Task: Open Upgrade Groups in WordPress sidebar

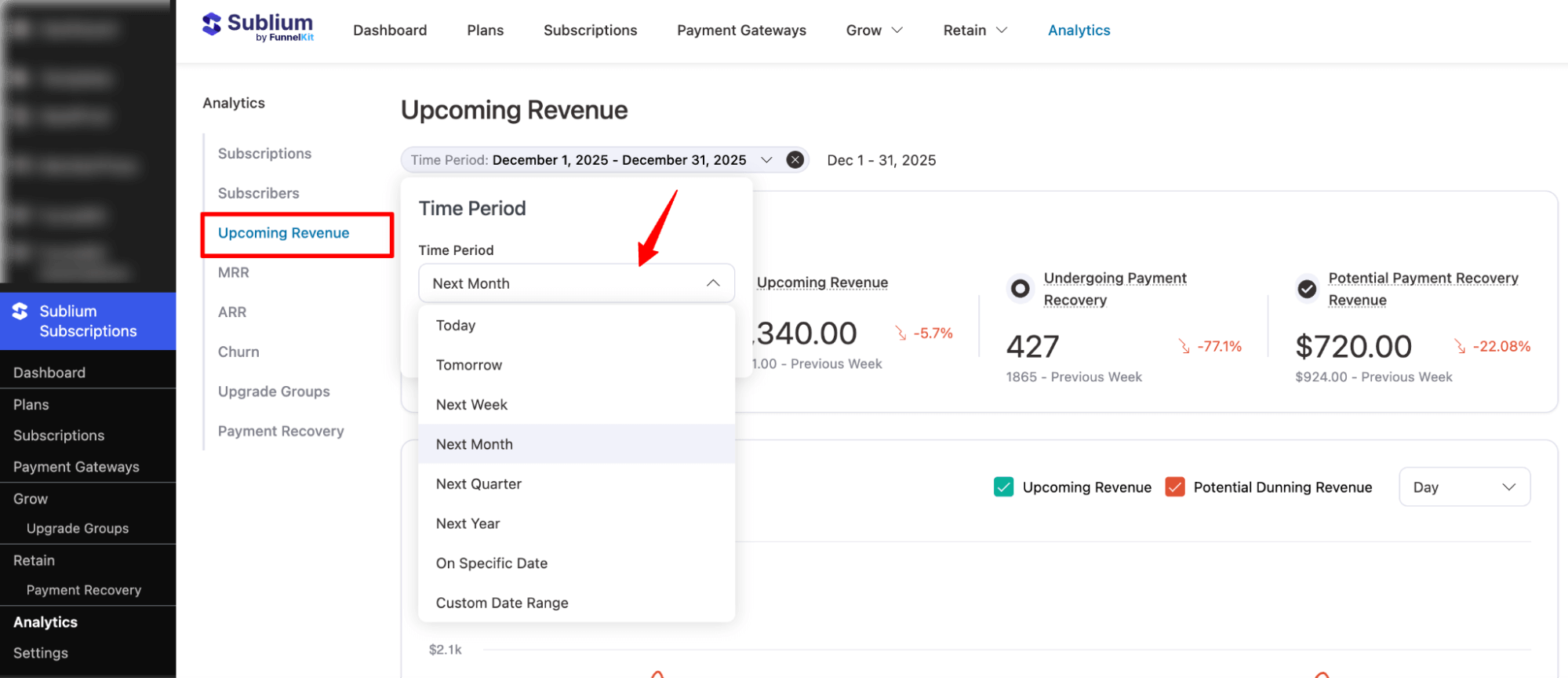Action: [x=78, y=529]
